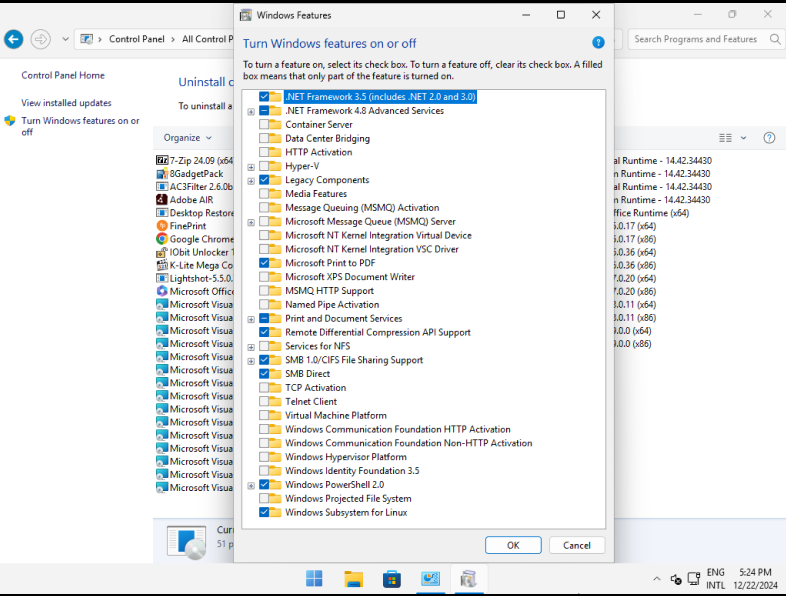
Task: Expand .NET Framework 4.8 Advanced Services
Action: click(x=251, y=111)
